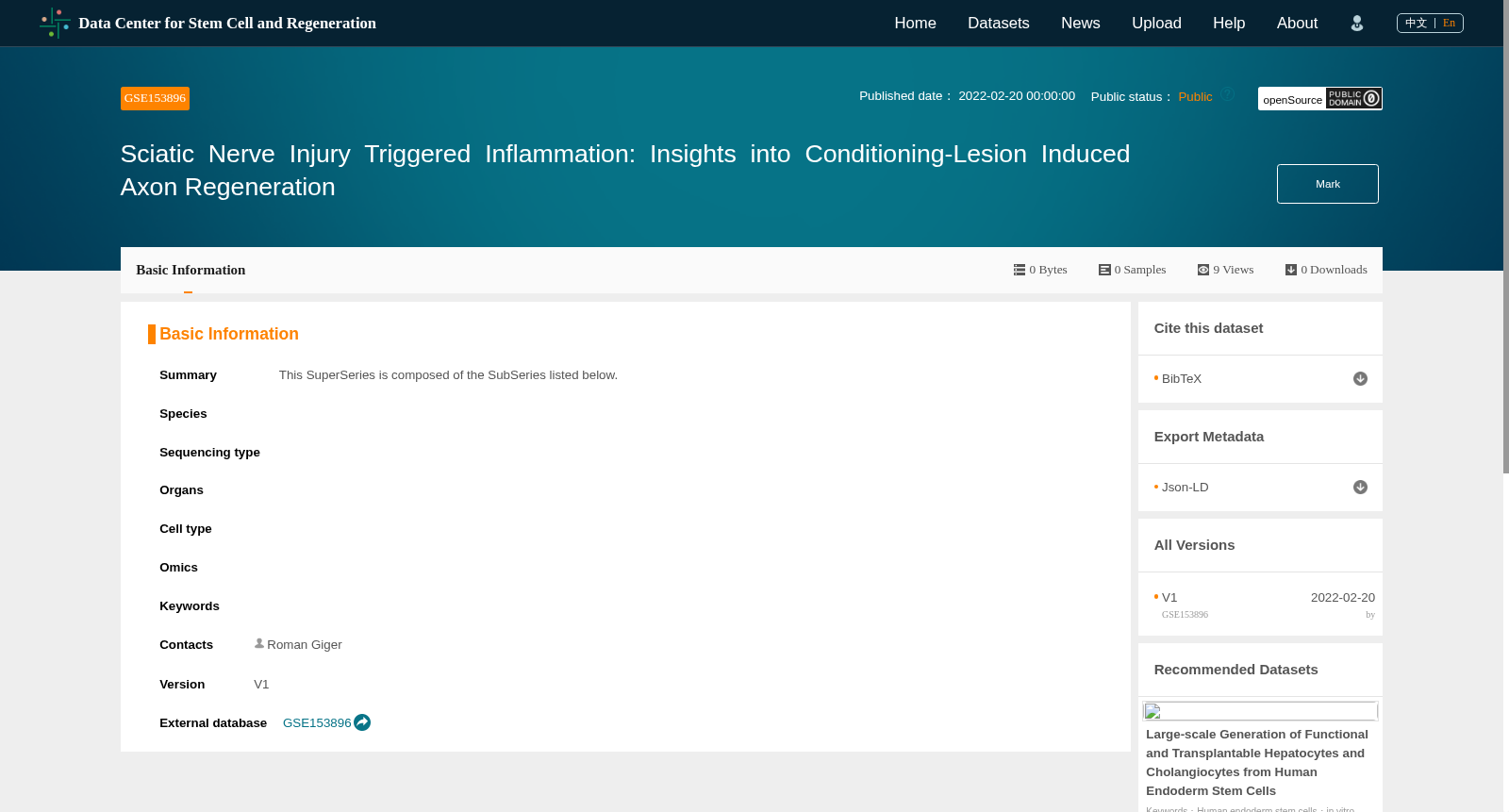Click the Version V1 value
The width and height of the screenshot is (1509, 812).
261,685
